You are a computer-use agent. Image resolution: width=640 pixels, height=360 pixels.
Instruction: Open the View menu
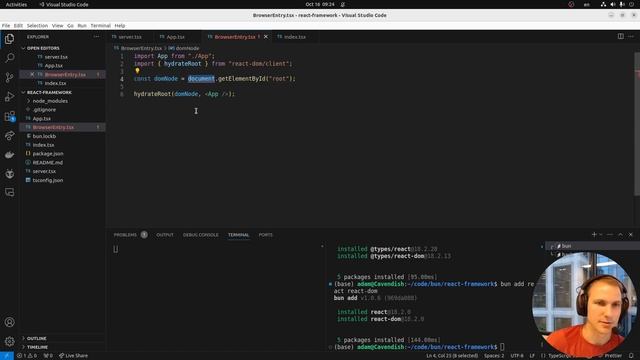58,25
